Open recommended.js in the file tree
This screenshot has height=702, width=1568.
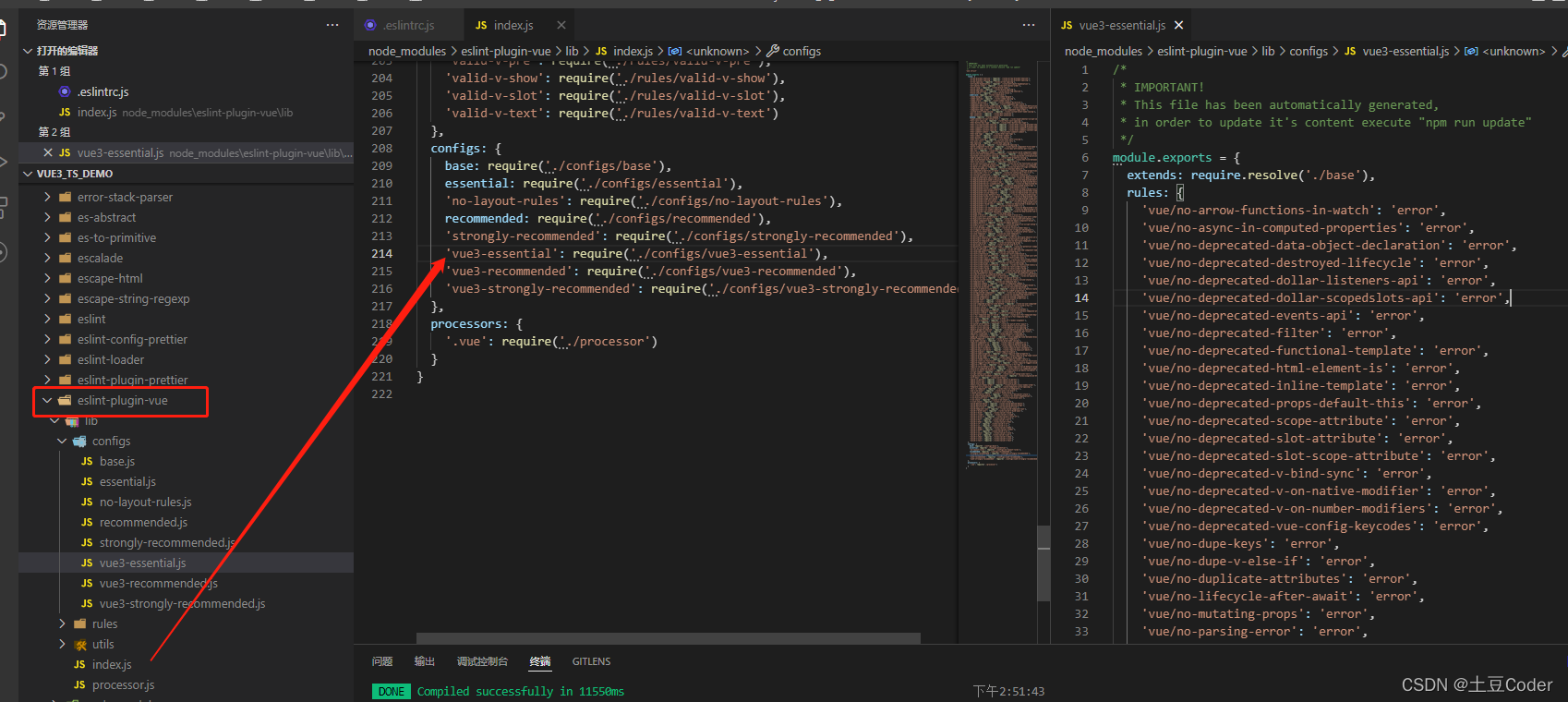tap(143, 522)
